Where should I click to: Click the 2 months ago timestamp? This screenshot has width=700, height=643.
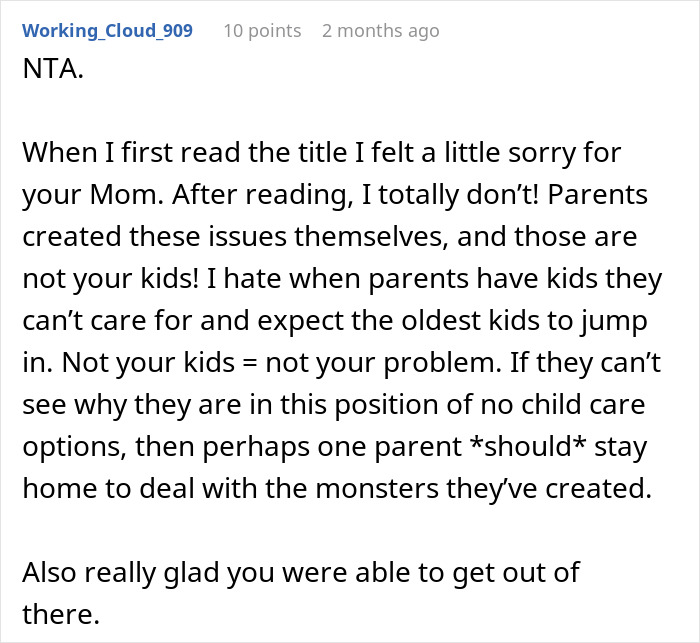[x=381, y=31]
